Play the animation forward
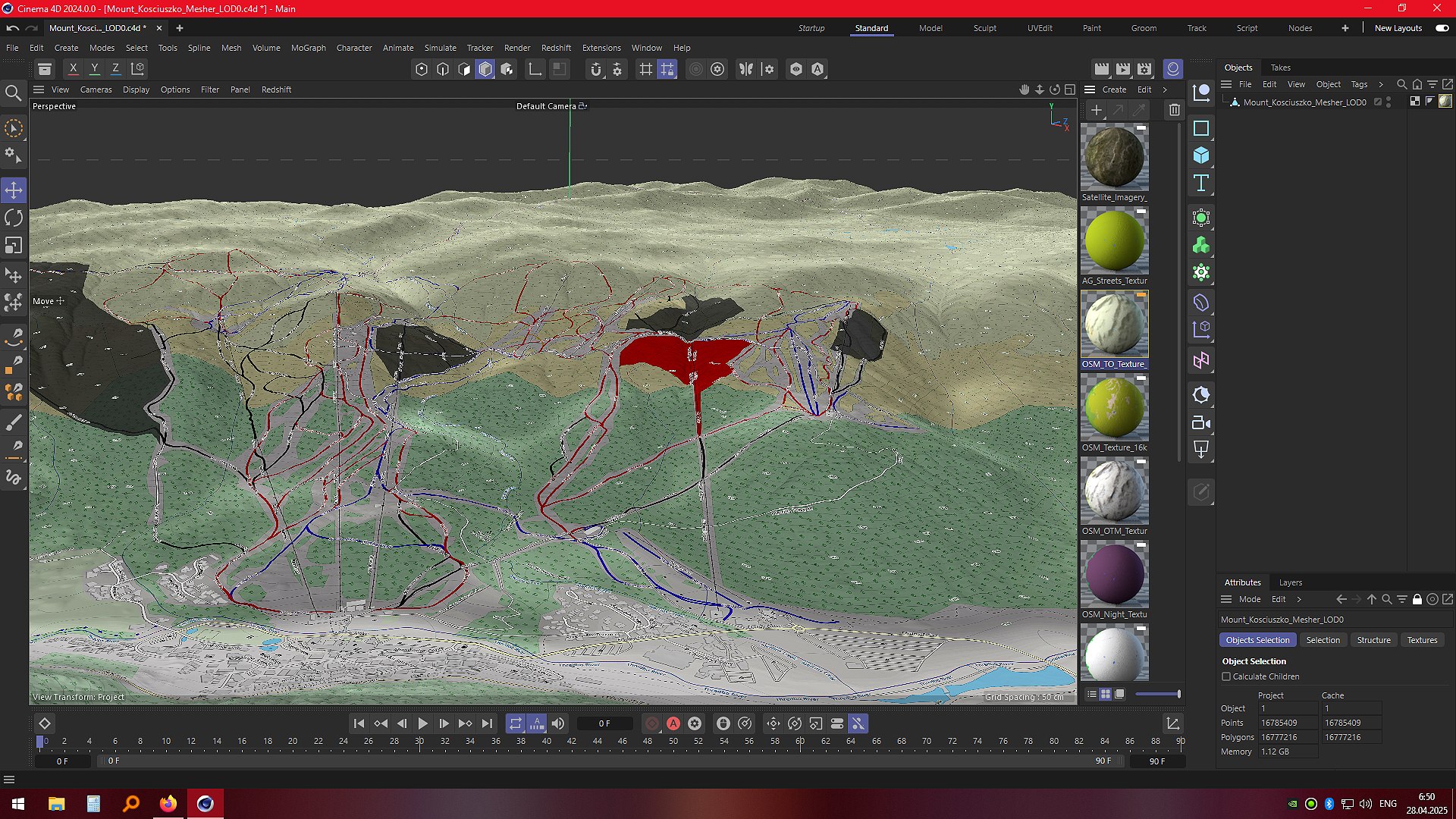The image size is (1456, 819). 423,723
